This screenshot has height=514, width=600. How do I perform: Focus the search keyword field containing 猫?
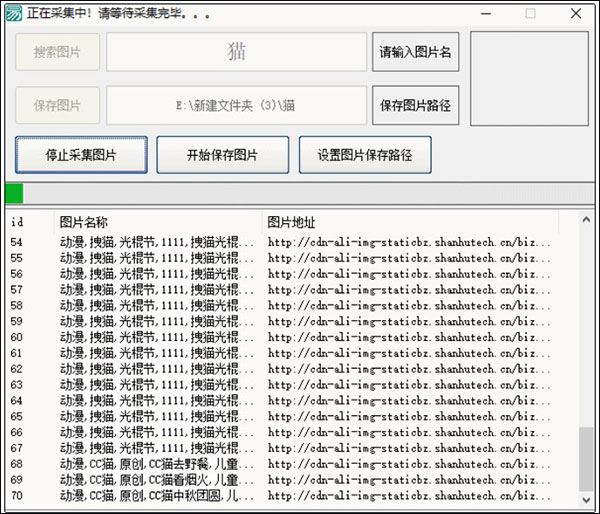pos(236,52)
